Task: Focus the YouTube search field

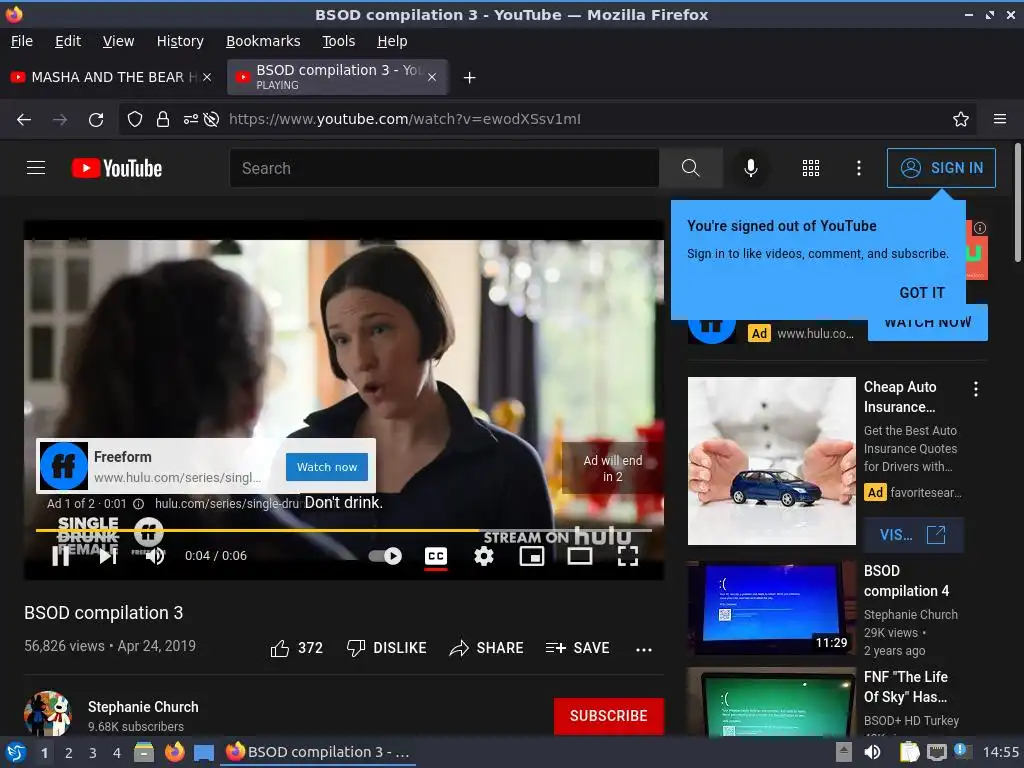Action: coord(444,168)
